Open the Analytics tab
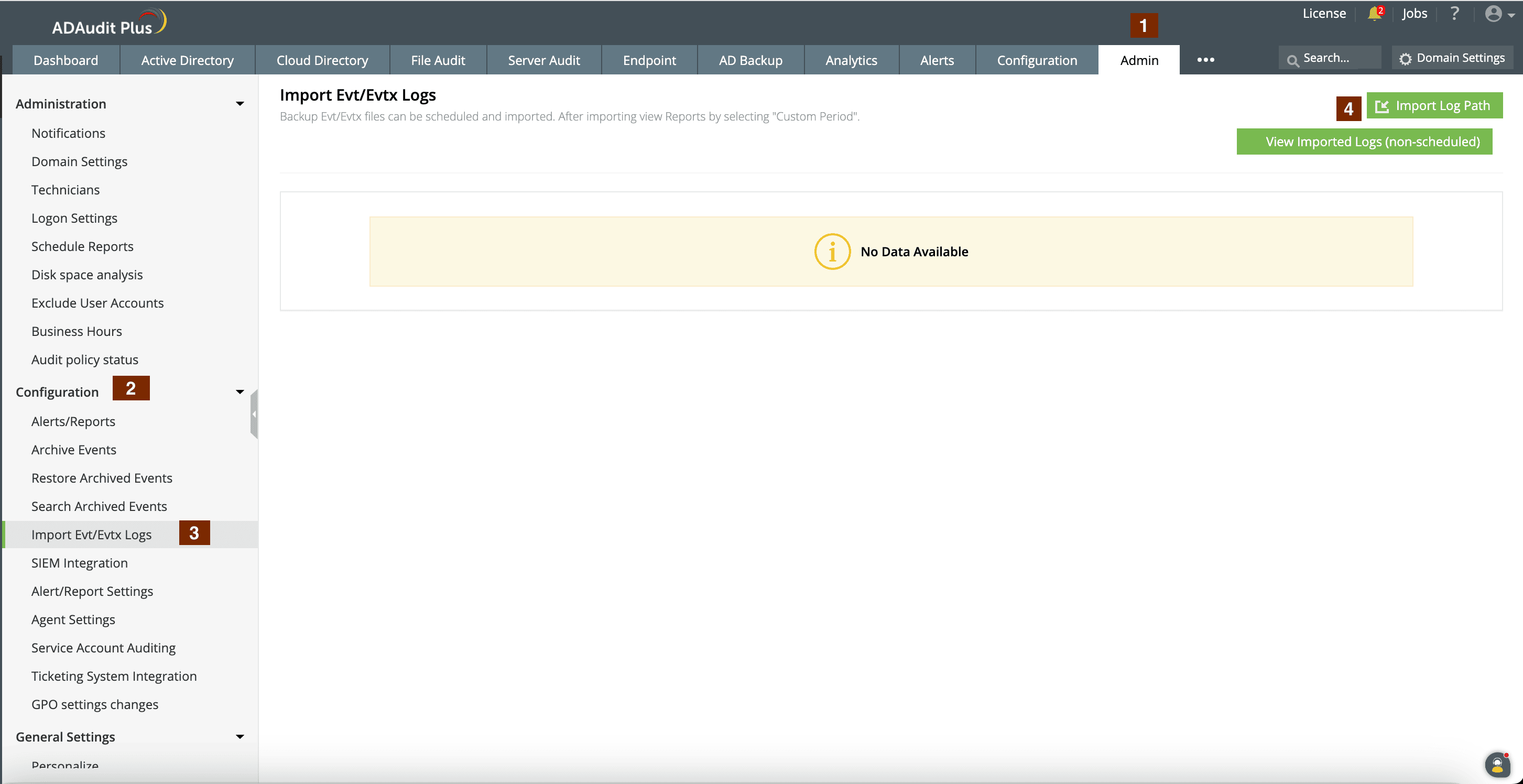Viewport: 1523px width, 784px height. coord(851,60)
